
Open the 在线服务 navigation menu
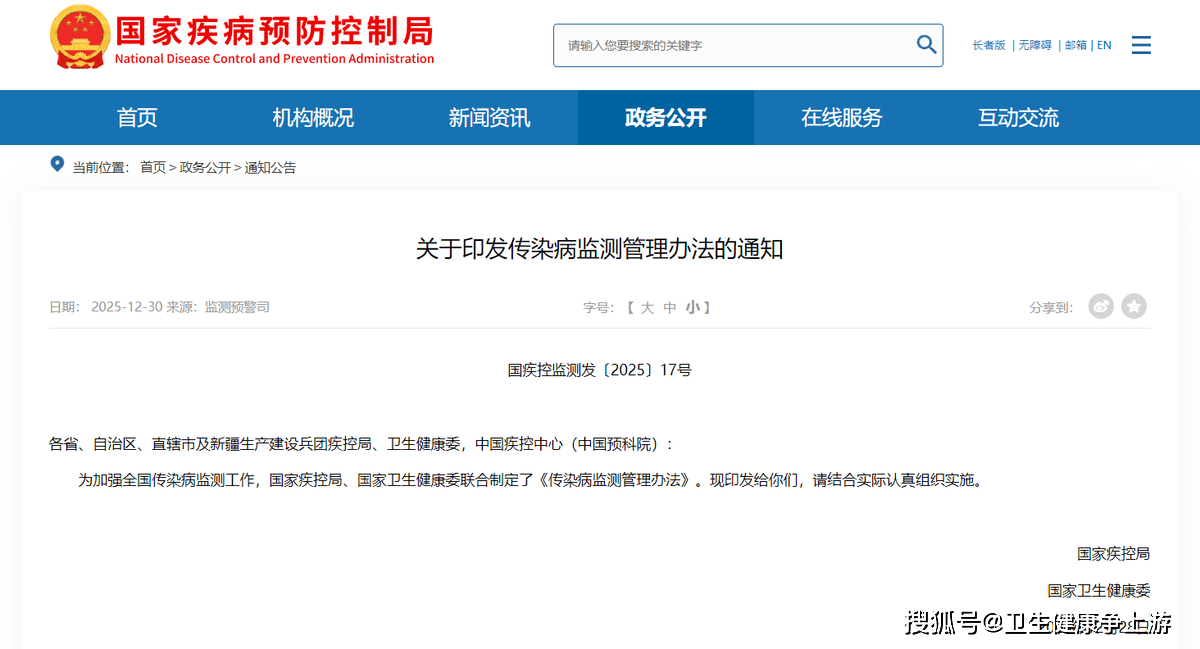(x=841, y=118)
